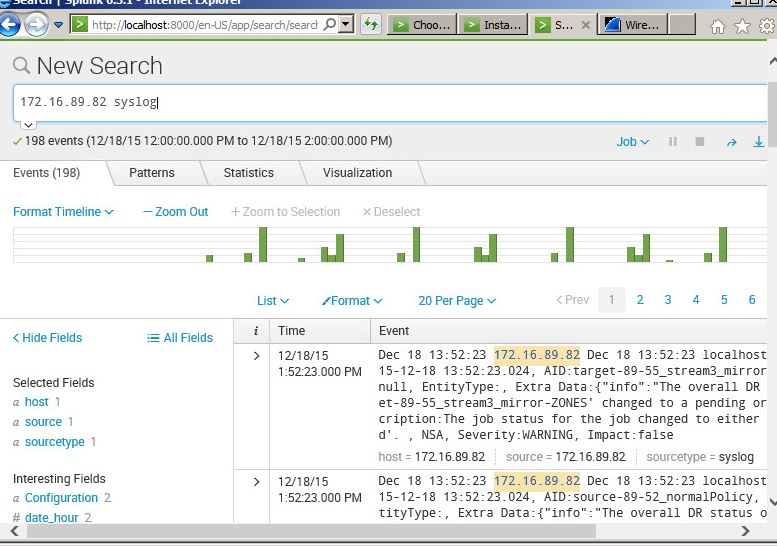Open the recent pages dropdown arrow
Image resolution: width=777 pixels, height=546 pixels.
coord(58,24)
